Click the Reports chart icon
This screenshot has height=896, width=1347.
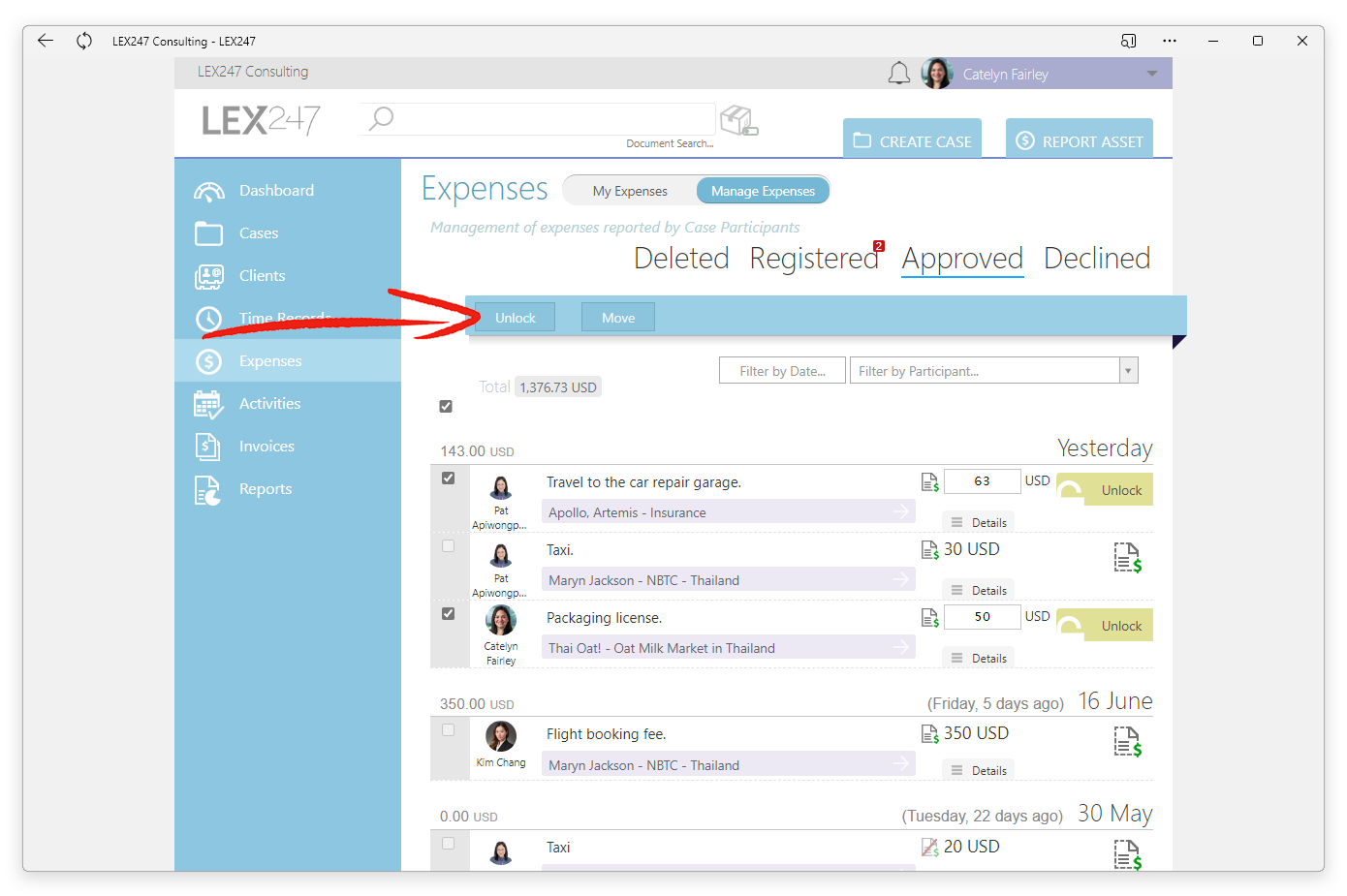coord(207,490)
